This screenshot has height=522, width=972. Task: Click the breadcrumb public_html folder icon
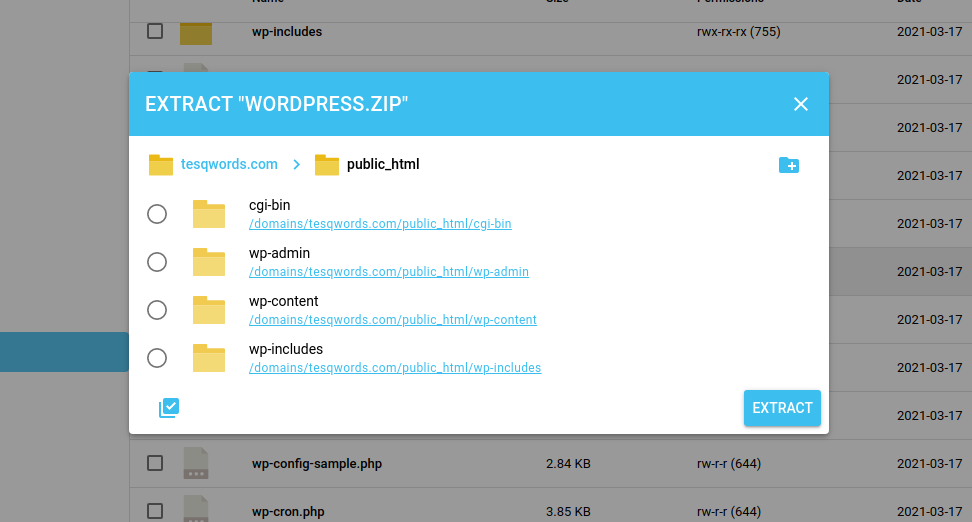(x=327, y=165)
